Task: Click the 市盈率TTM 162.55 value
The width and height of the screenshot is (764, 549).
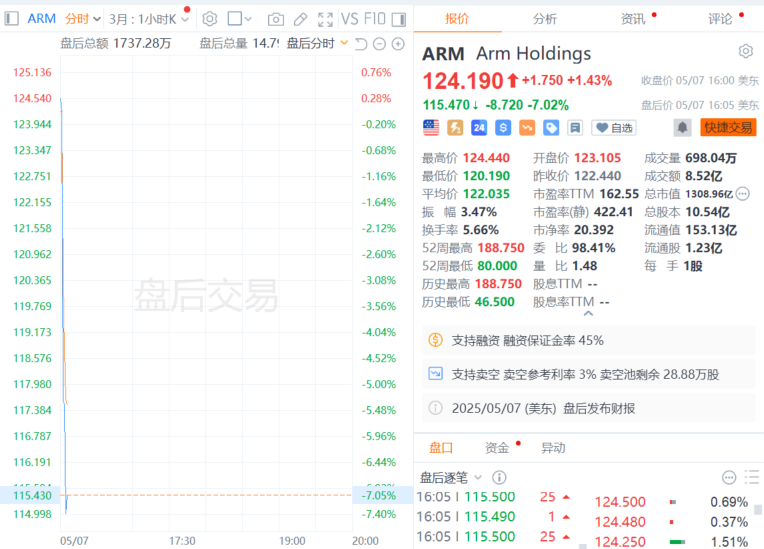Action: 619,194
